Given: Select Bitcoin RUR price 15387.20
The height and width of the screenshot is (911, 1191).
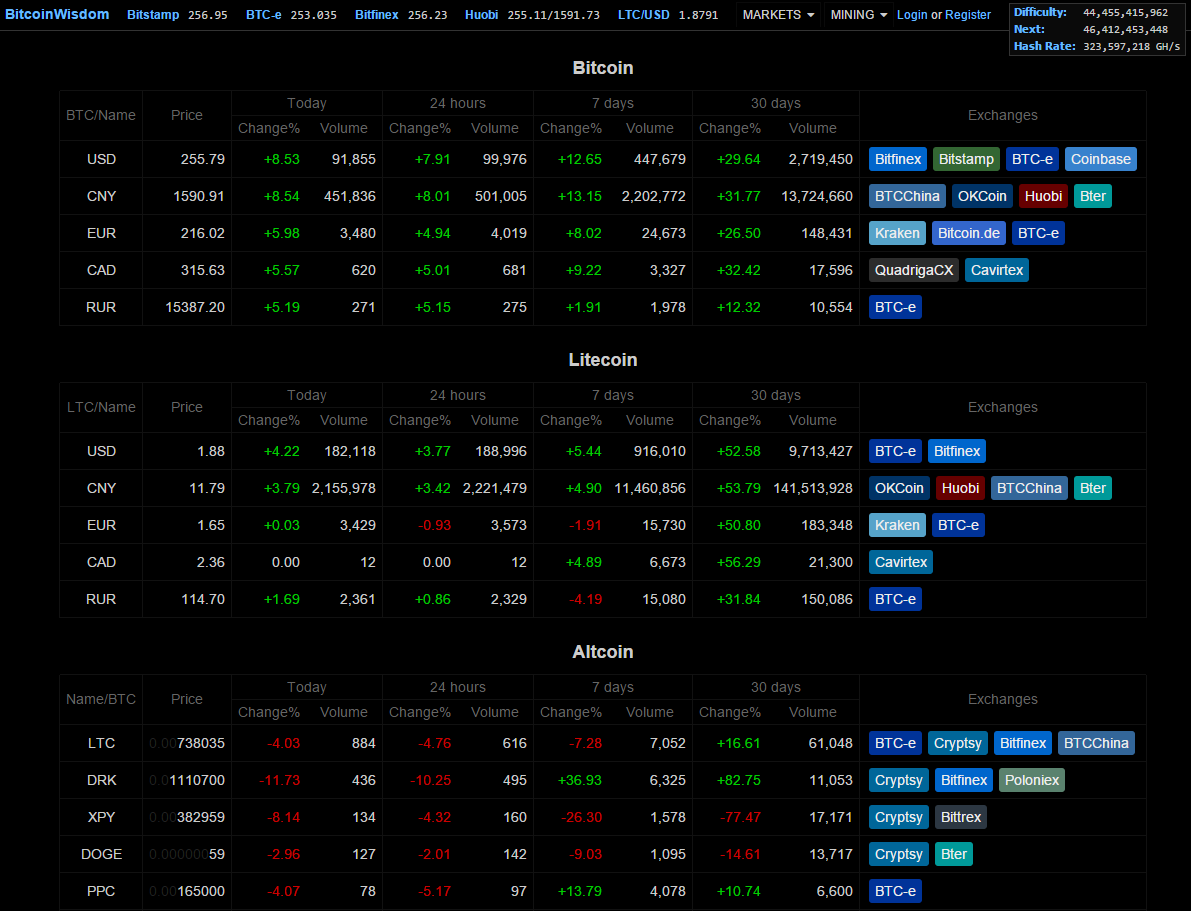Looking at the screenshot, I should click(x=195, y=307).
